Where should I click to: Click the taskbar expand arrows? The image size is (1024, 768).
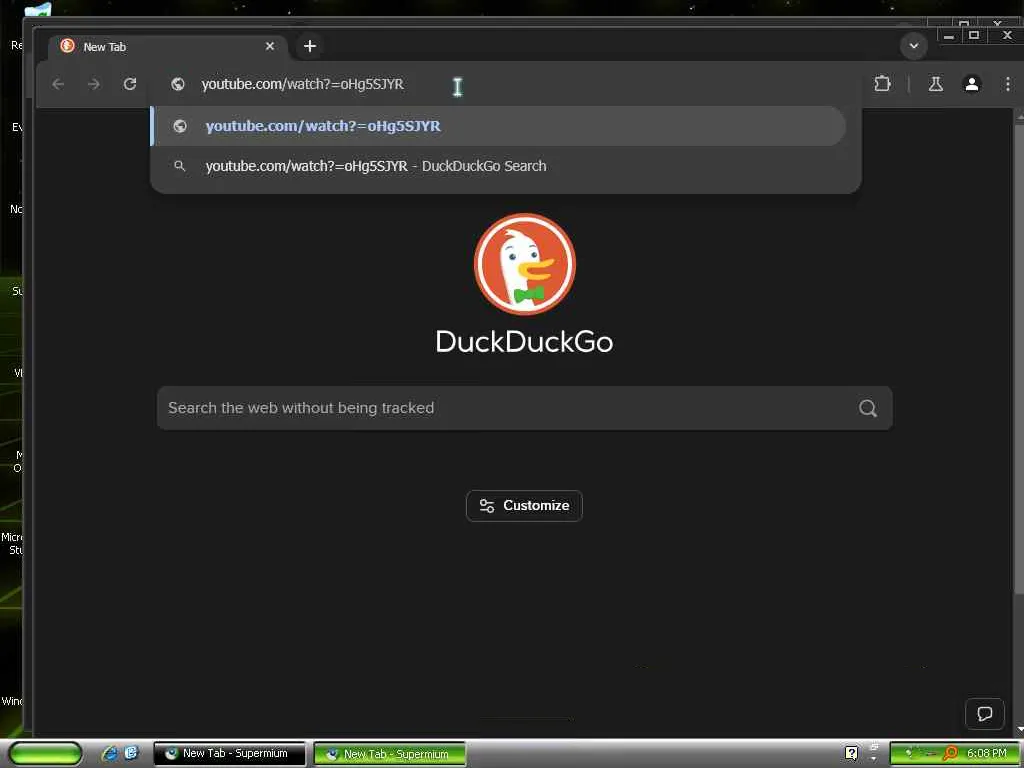pos(874,753)
